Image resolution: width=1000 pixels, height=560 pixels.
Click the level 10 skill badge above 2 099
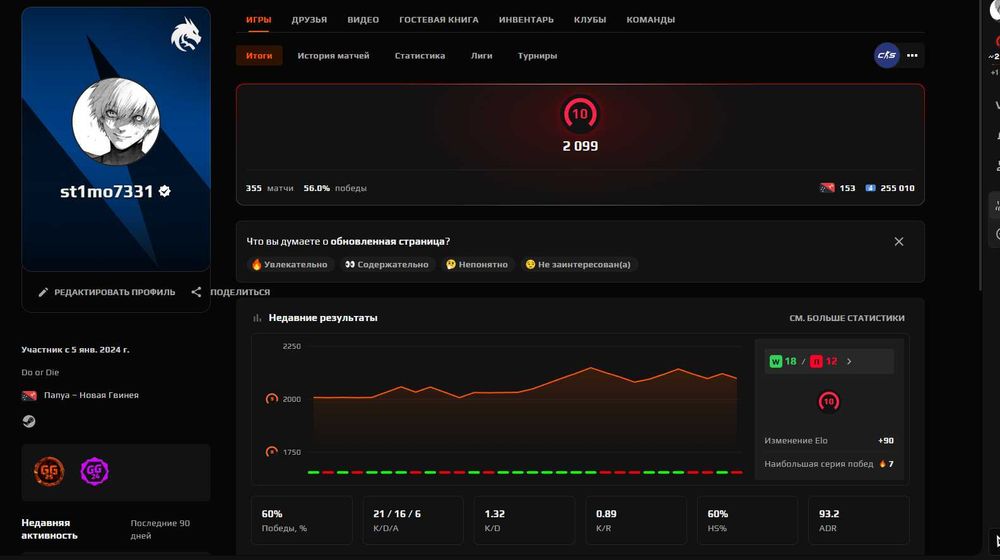(580, 114)
